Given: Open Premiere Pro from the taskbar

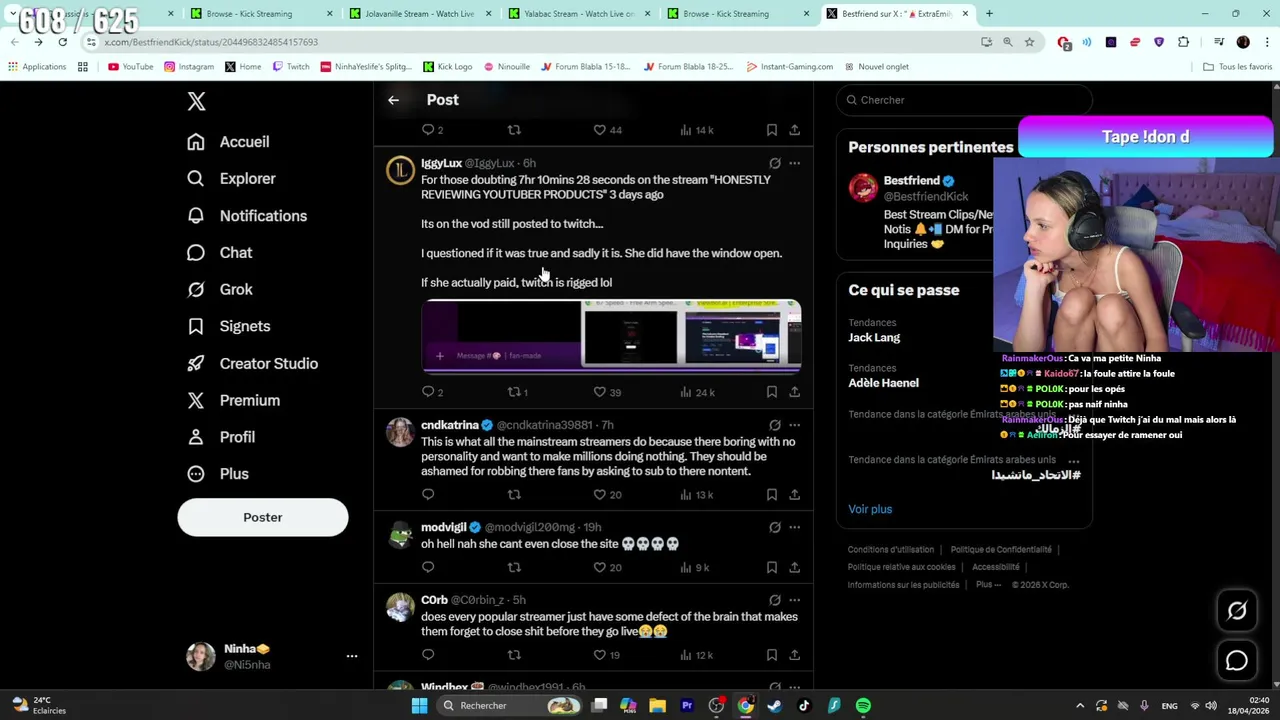Looking at the screenshot, I should [687, 706].
